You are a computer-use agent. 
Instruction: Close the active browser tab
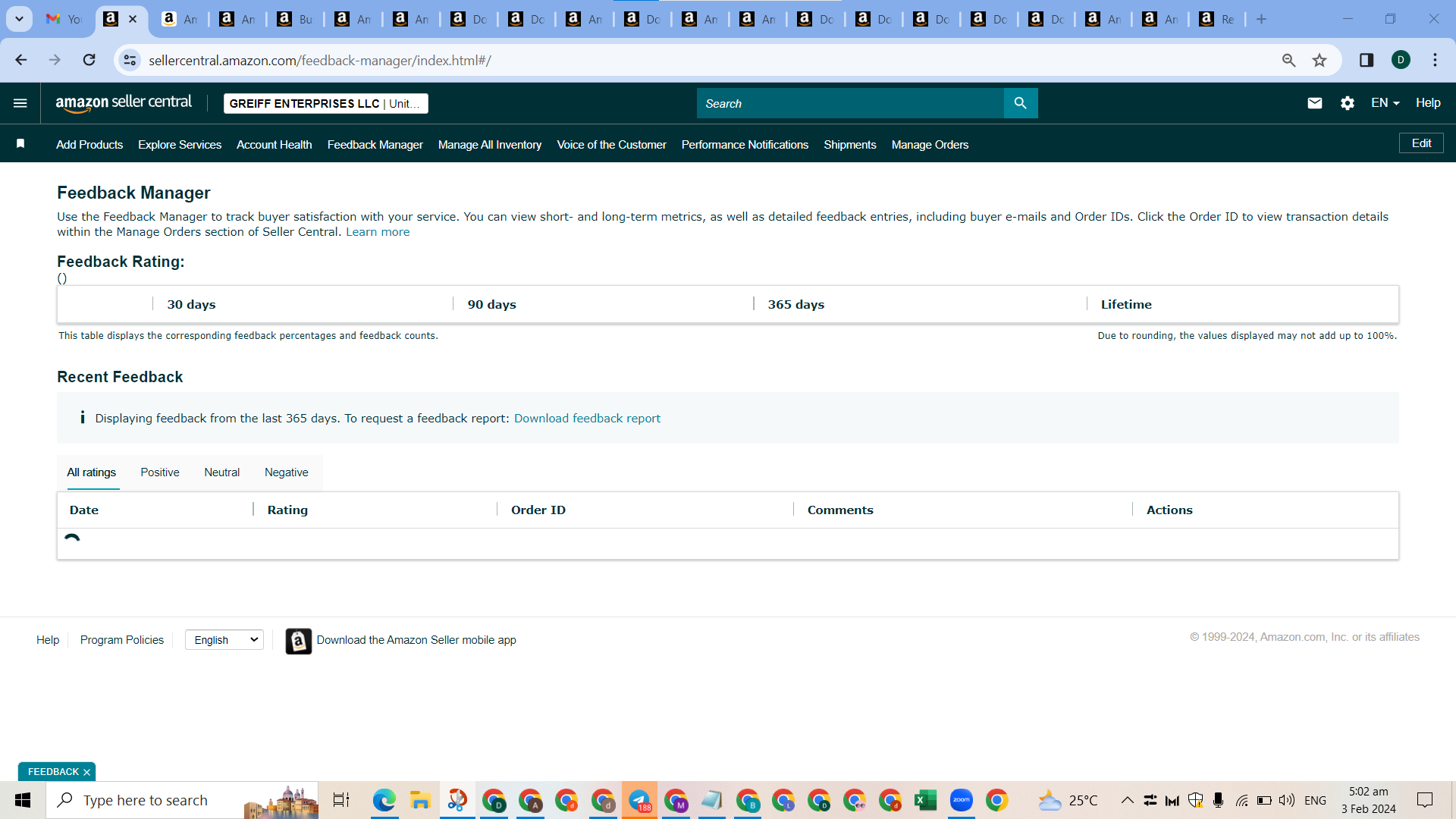pyautogui.click(x=133, y=19)
